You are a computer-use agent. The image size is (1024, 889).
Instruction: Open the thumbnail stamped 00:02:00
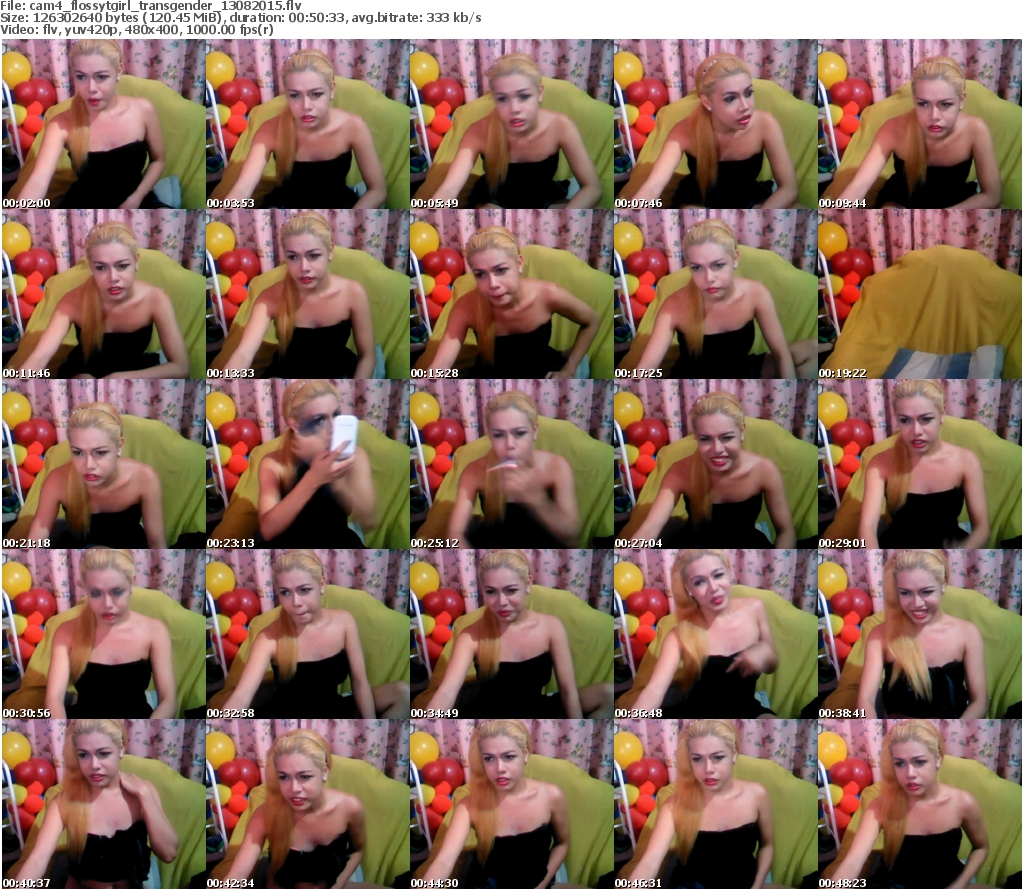tap(103, 124)
